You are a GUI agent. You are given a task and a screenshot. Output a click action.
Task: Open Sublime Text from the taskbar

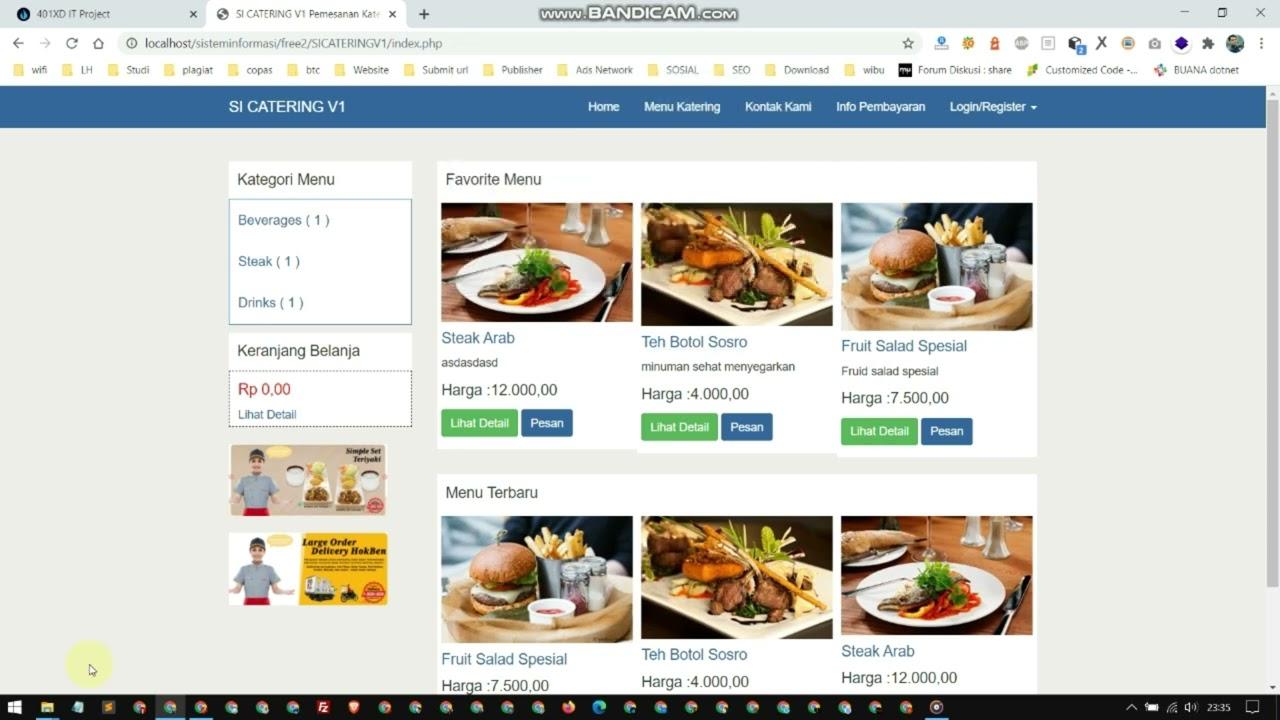point(108,707)
